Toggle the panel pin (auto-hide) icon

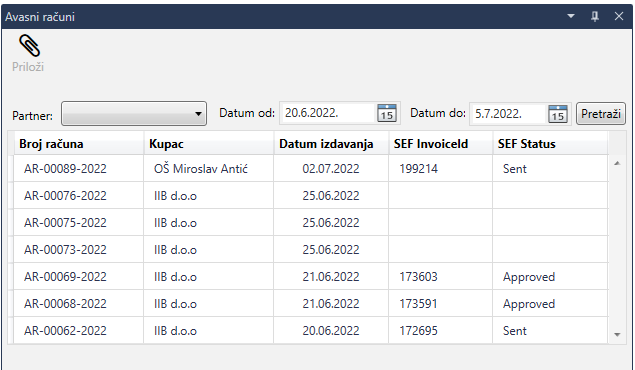pyautogui.click(x=595, y=17)
